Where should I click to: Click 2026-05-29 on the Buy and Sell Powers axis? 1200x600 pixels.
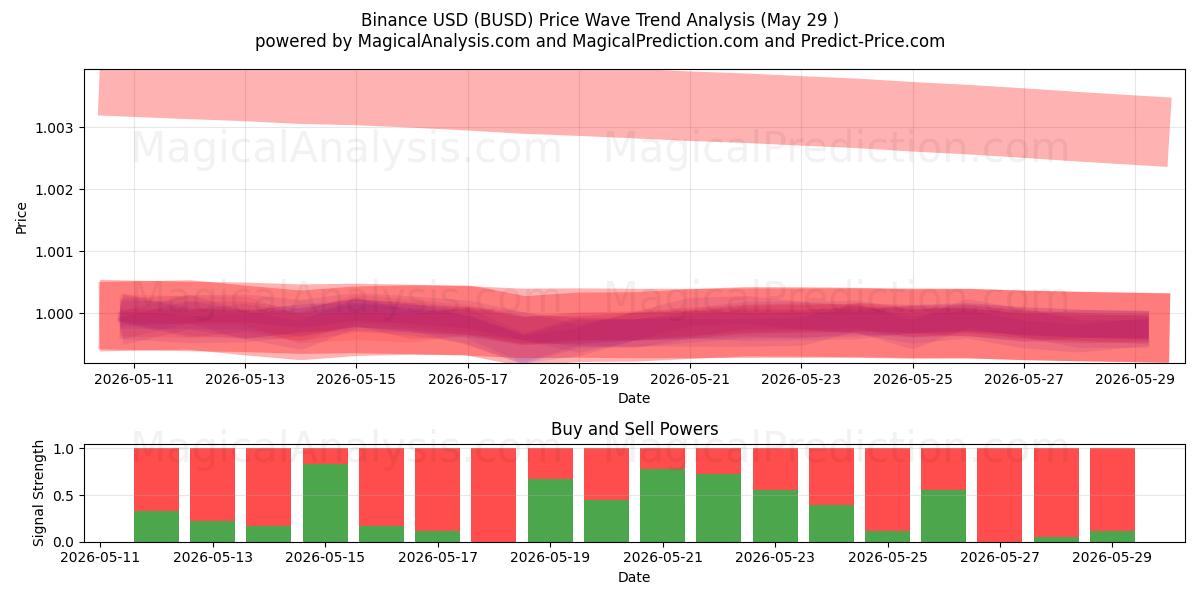pos(1112,558)
